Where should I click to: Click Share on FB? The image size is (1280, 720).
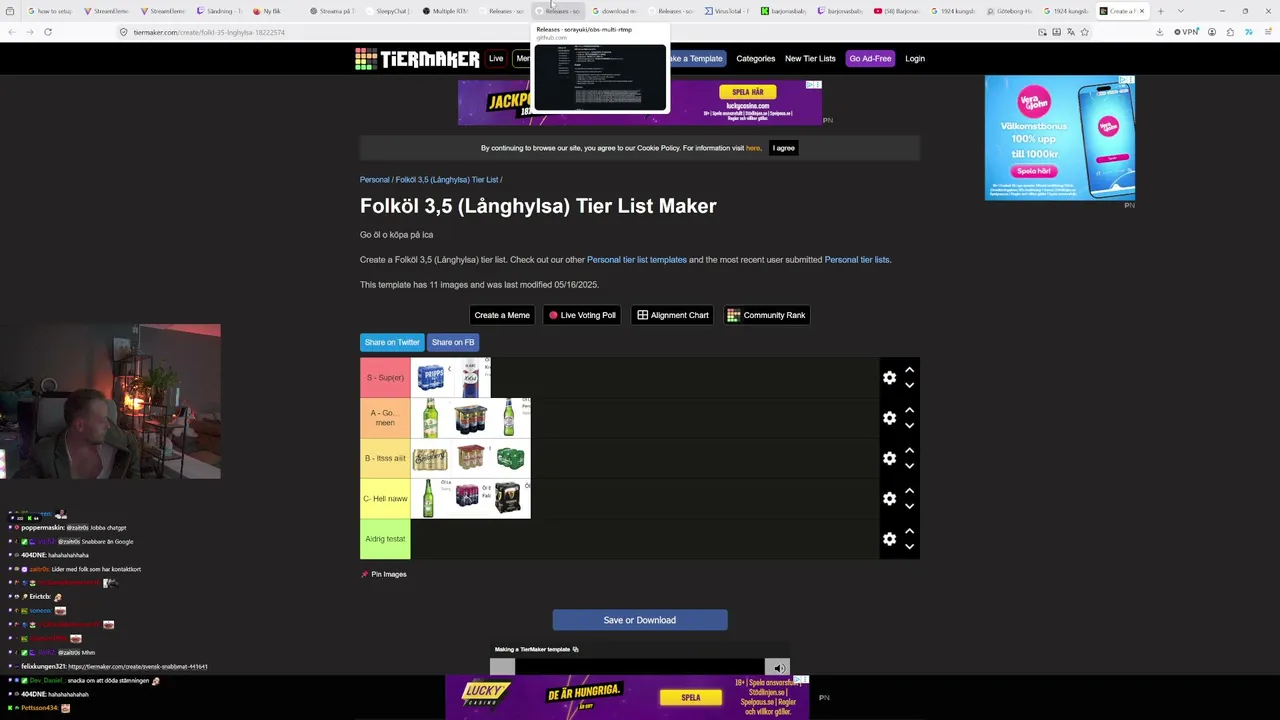tap(453, 342)
